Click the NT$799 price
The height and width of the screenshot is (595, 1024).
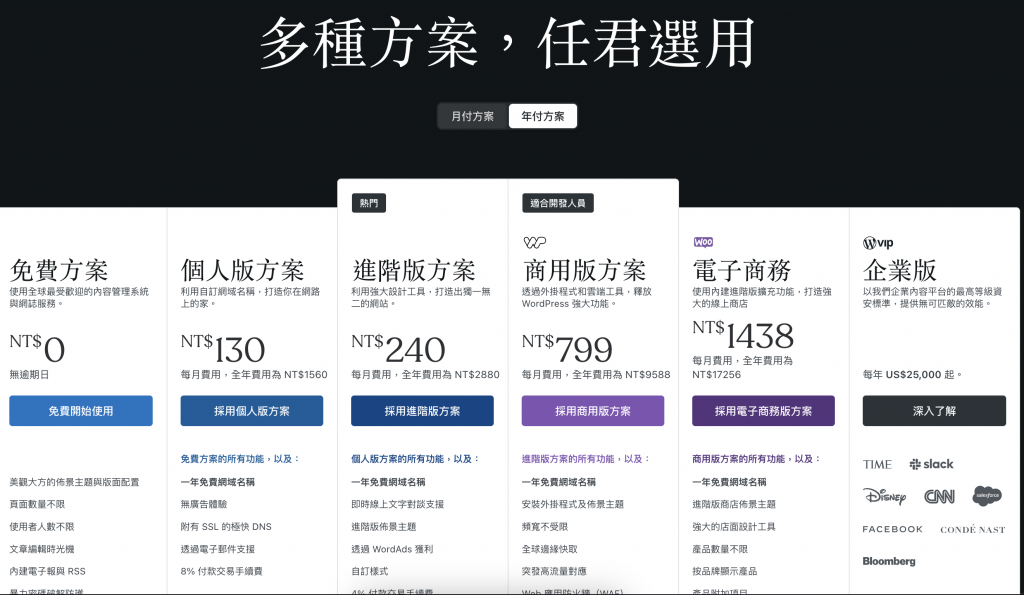coord(568,348)
